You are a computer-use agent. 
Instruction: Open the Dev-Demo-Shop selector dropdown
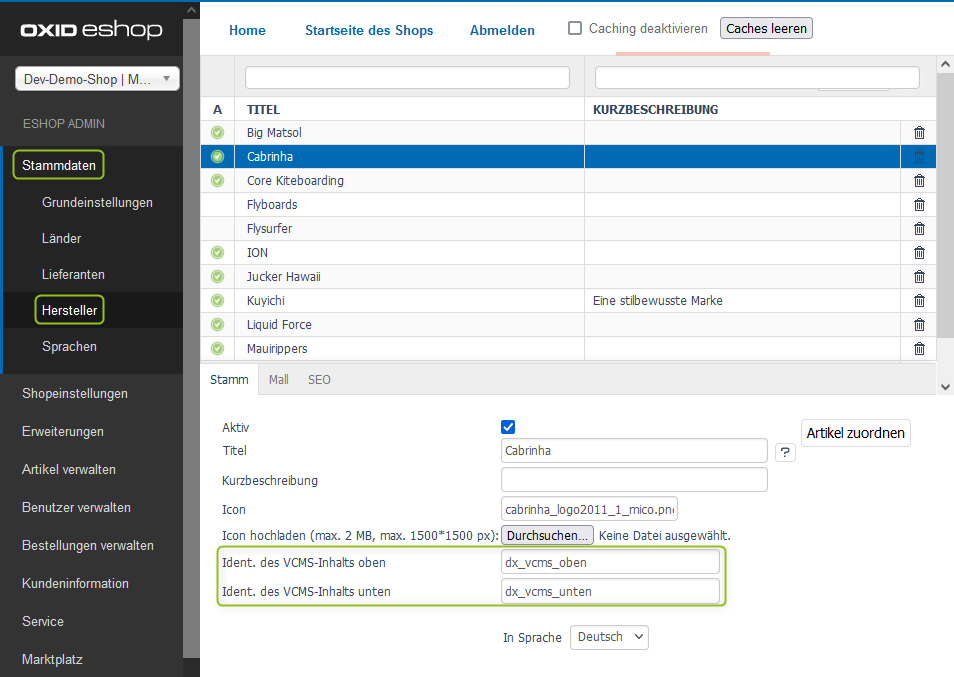tap(97, 79)
